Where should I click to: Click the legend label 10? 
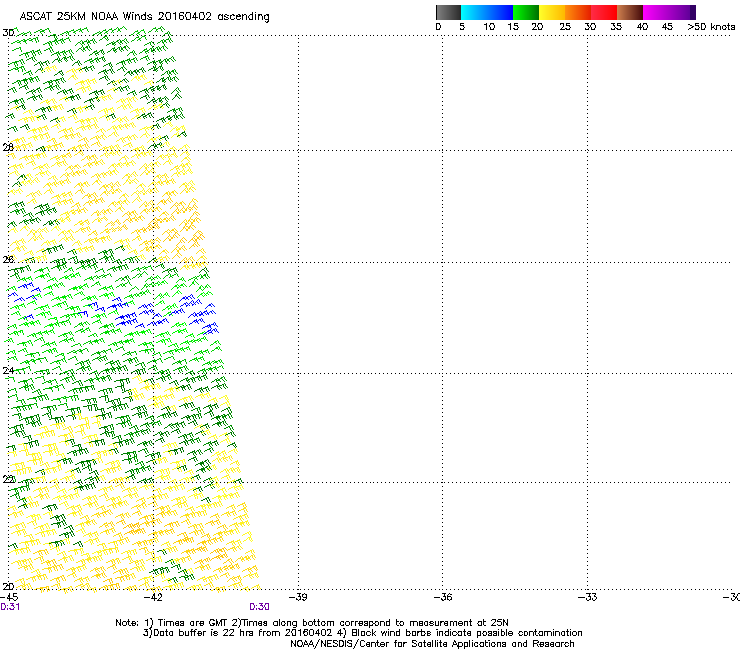489,27
